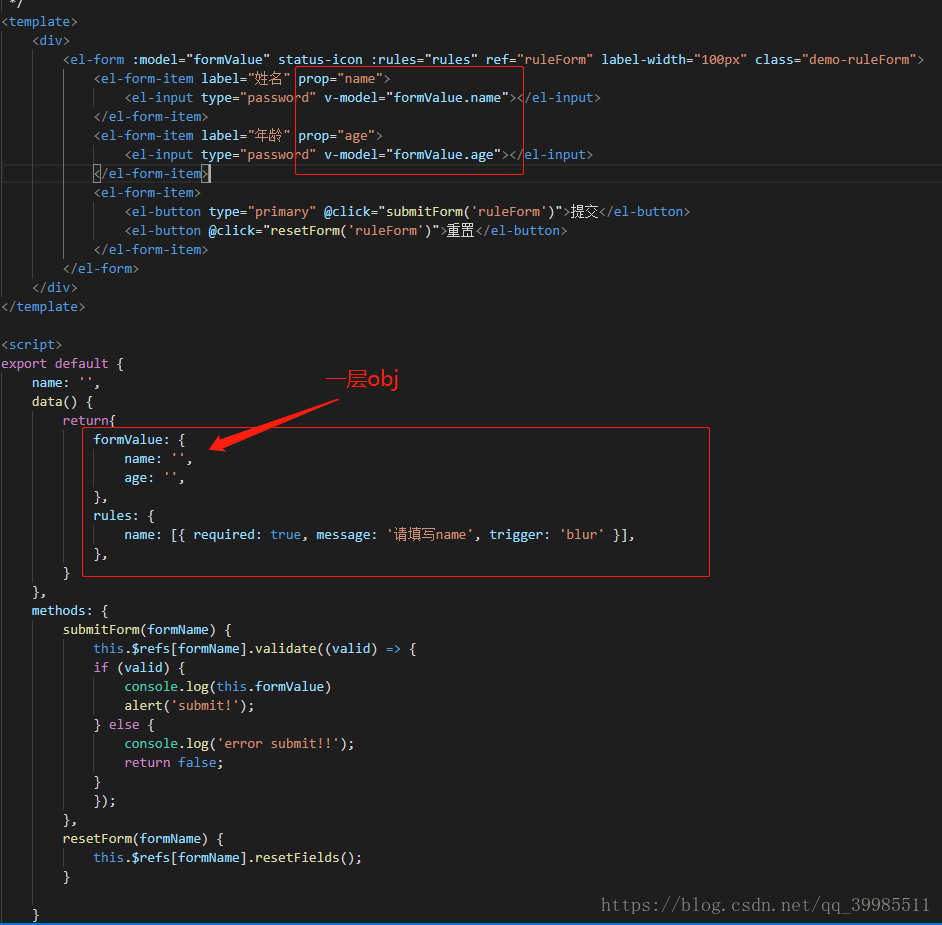Click the "submitForm(formName) {" line
This screenshot has width=942, height=925.
[147, 629]
